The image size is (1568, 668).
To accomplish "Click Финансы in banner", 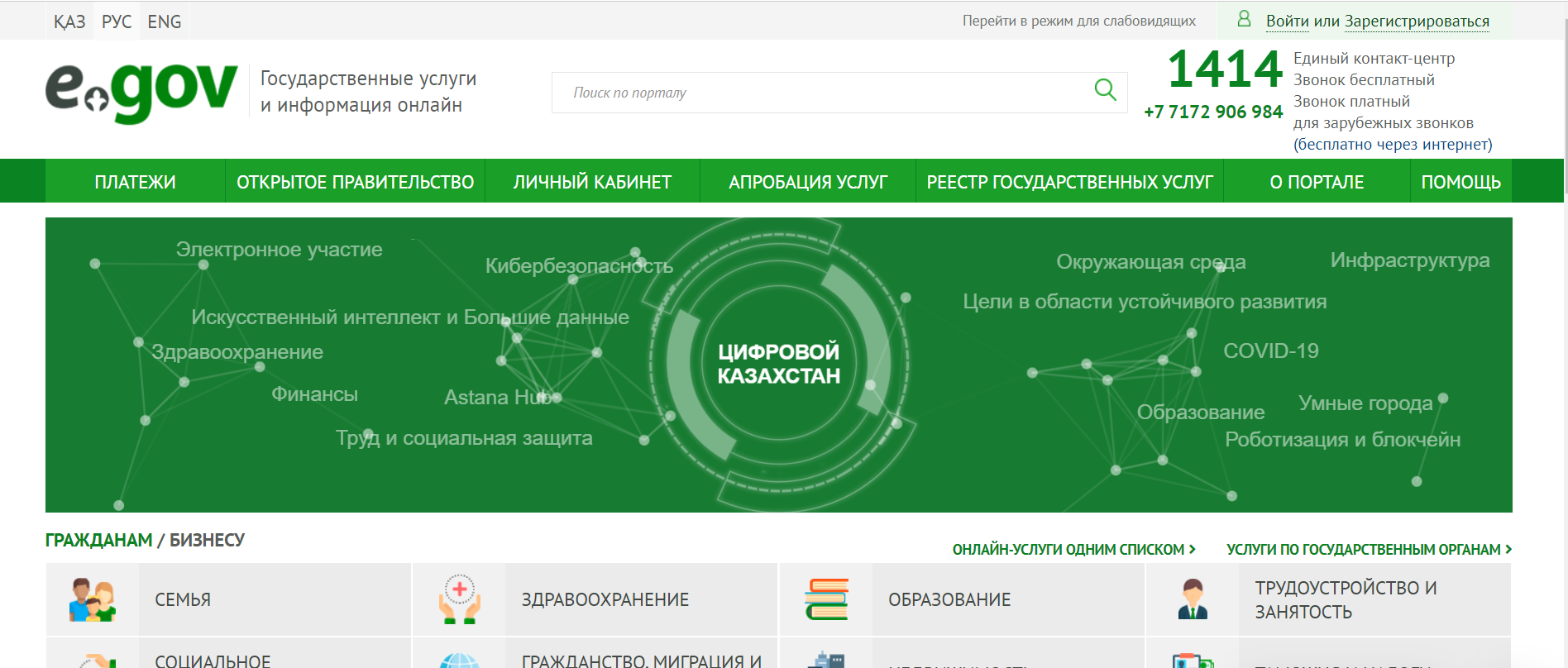I will coord(314,394).
